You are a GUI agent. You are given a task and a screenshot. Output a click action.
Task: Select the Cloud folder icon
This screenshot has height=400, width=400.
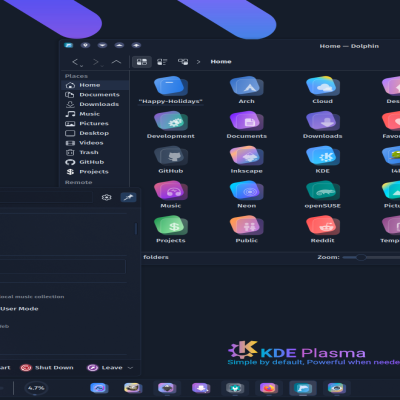(323, 86)
